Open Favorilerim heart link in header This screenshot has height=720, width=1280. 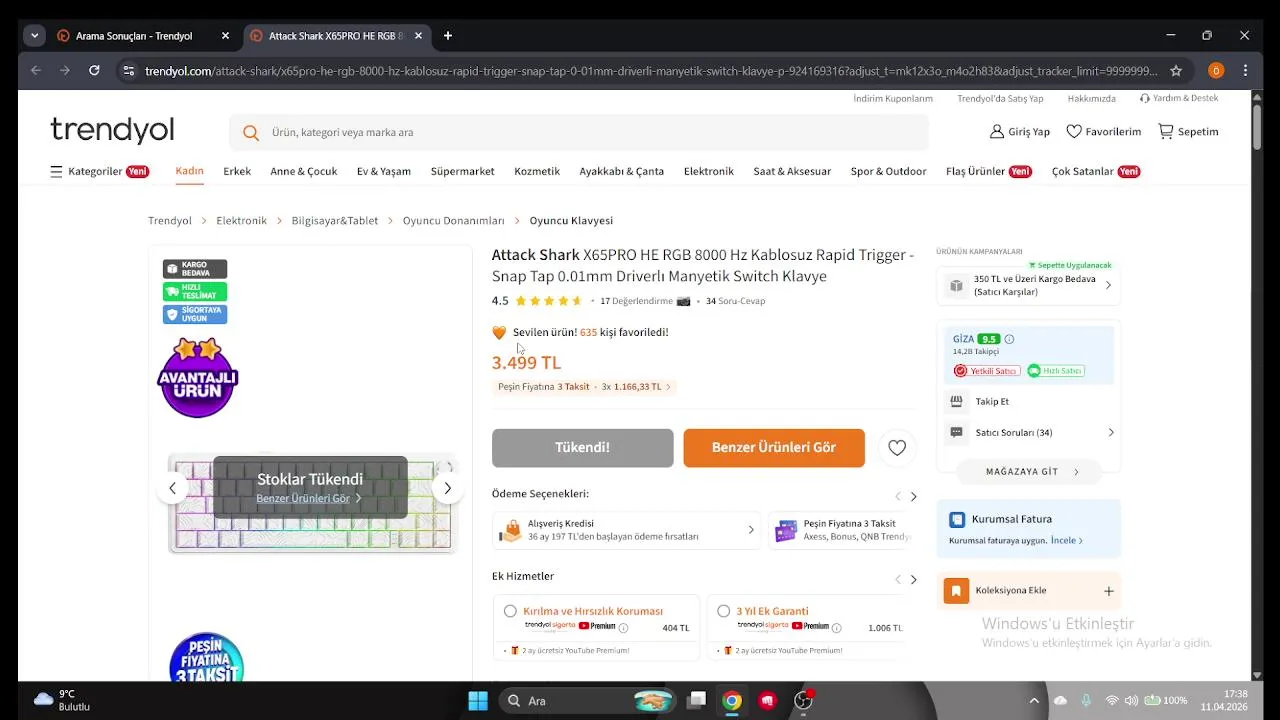pyautogui.click(x=1103, y=131)
